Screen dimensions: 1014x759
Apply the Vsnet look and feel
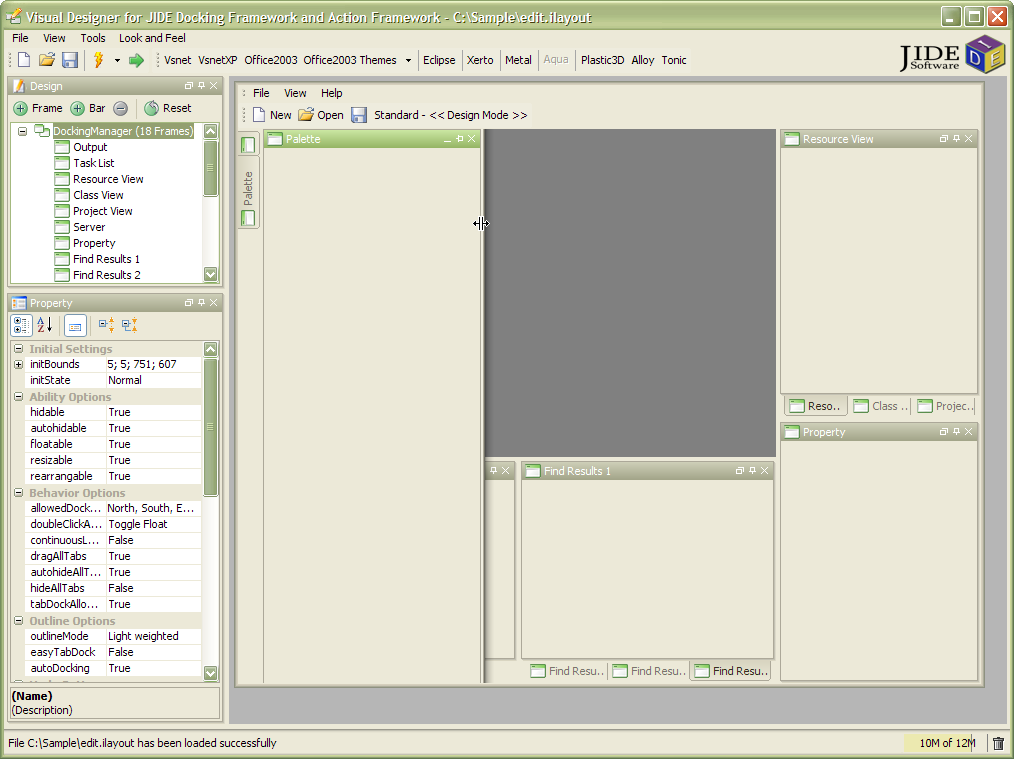point(177,60)
